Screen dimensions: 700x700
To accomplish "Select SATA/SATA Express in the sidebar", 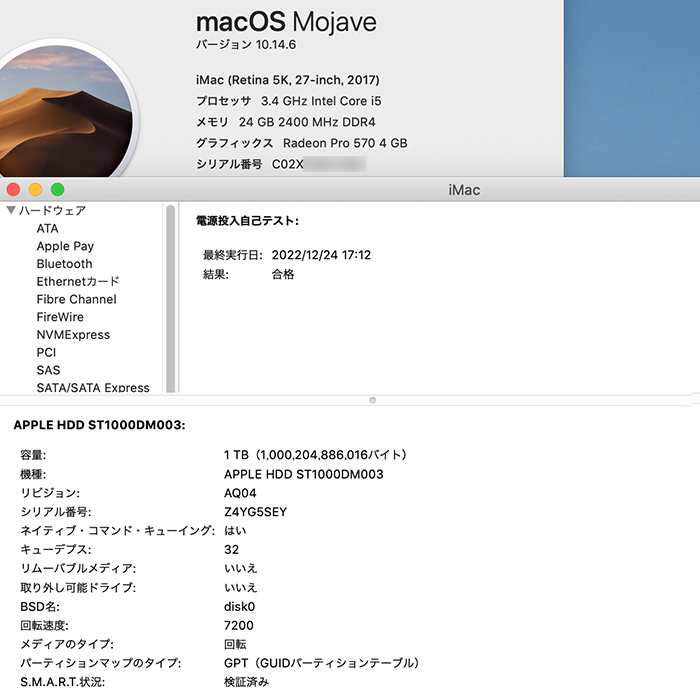I will click(93, 388).
